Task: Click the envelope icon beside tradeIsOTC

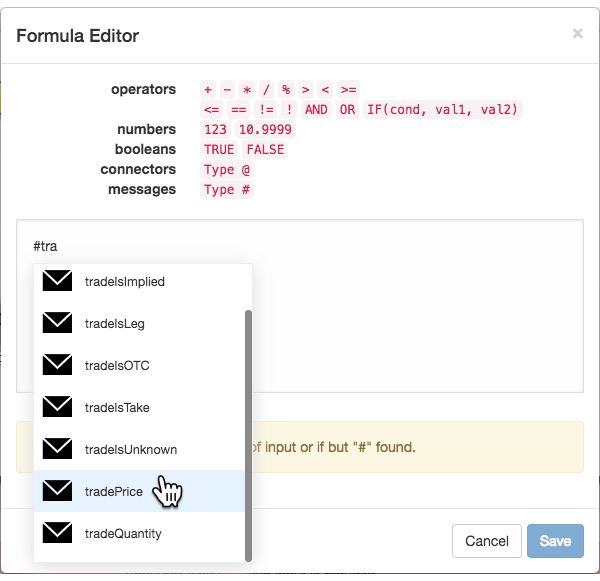Action: point(57,364)
